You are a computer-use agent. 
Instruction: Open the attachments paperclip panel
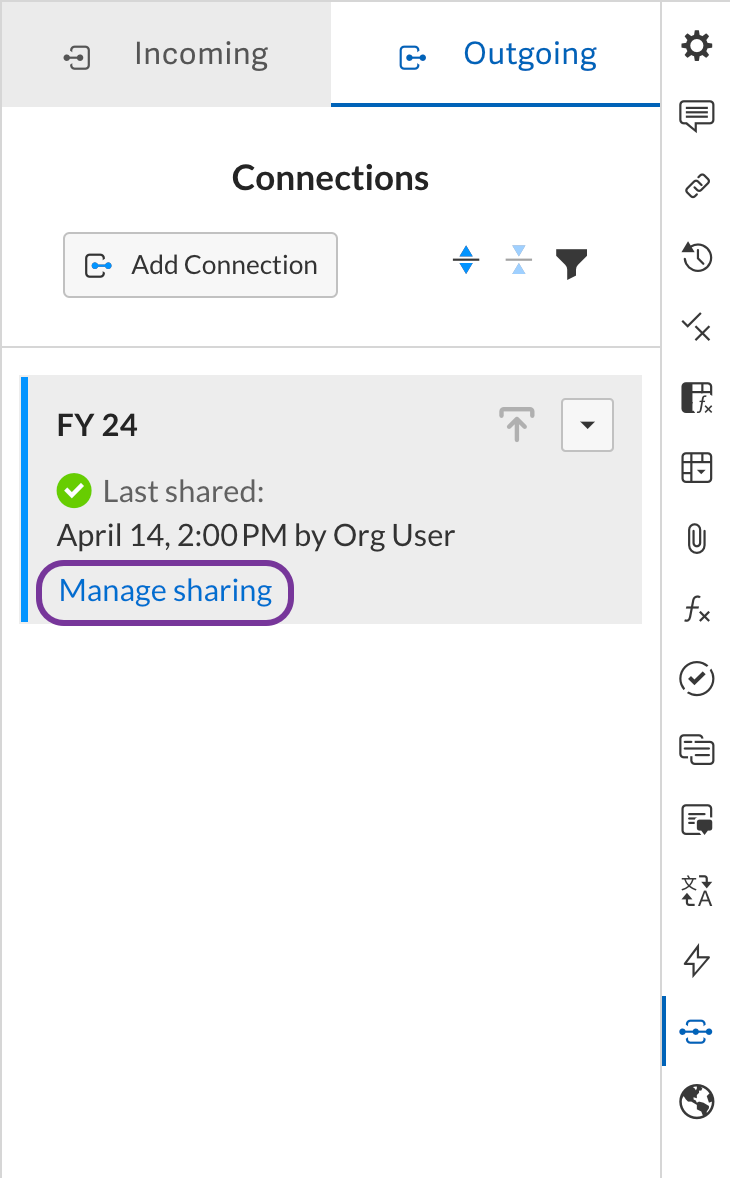click(696, 539)
